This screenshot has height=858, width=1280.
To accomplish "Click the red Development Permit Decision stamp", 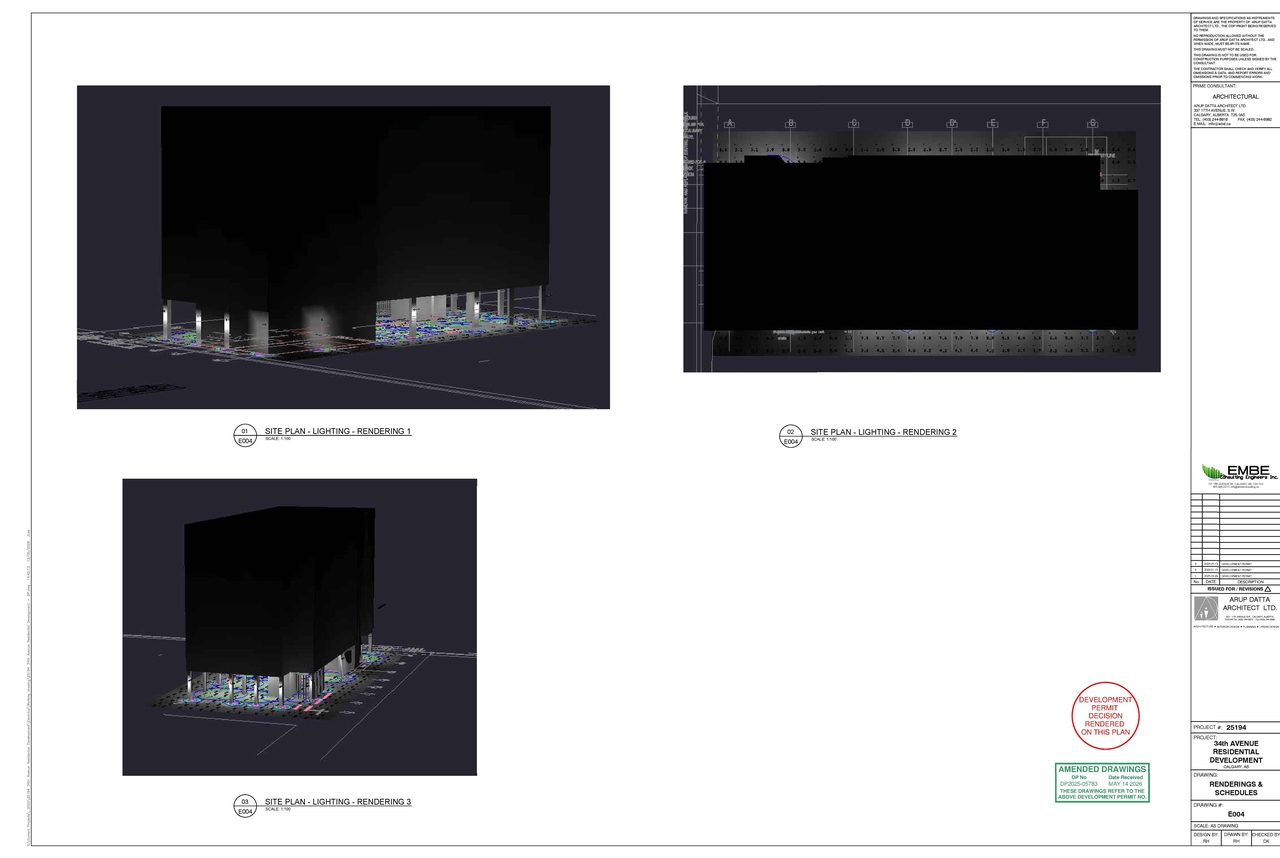I will pos(1105,716).
